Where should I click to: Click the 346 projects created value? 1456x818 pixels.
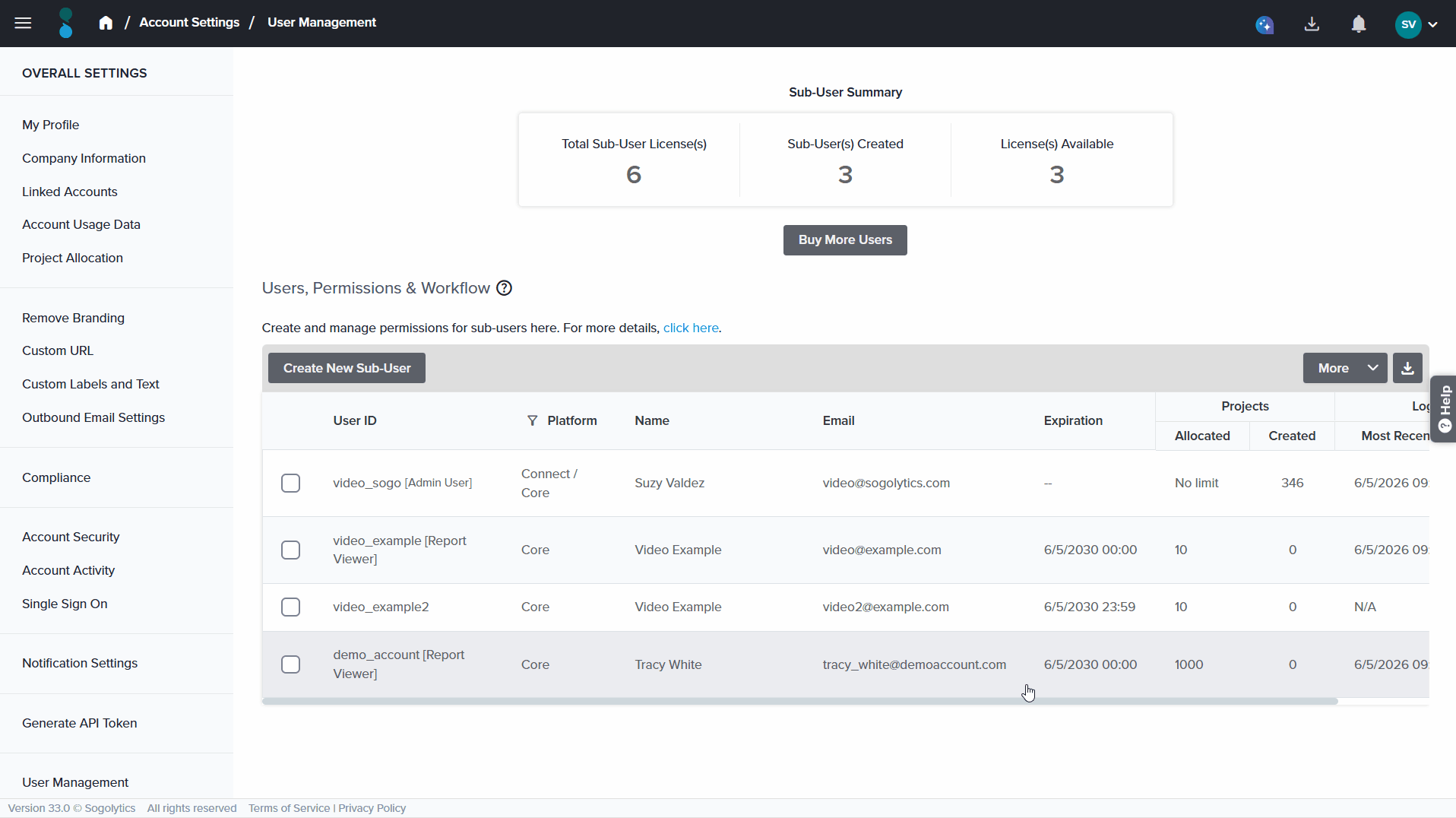(1292, 483)
